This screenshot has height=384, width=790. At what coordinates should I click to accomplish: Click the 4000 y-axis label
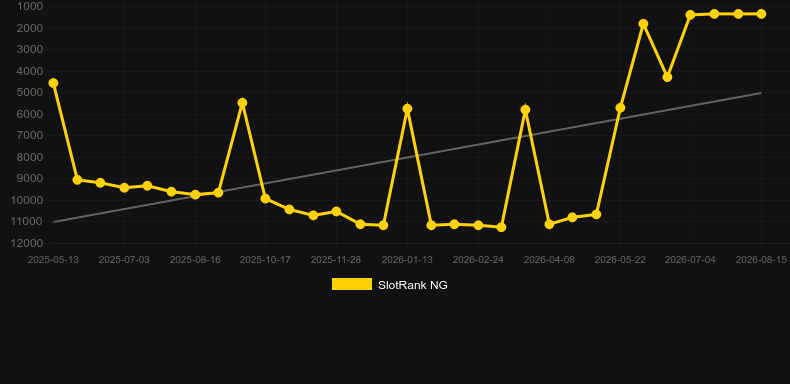[x=30, y=71]
